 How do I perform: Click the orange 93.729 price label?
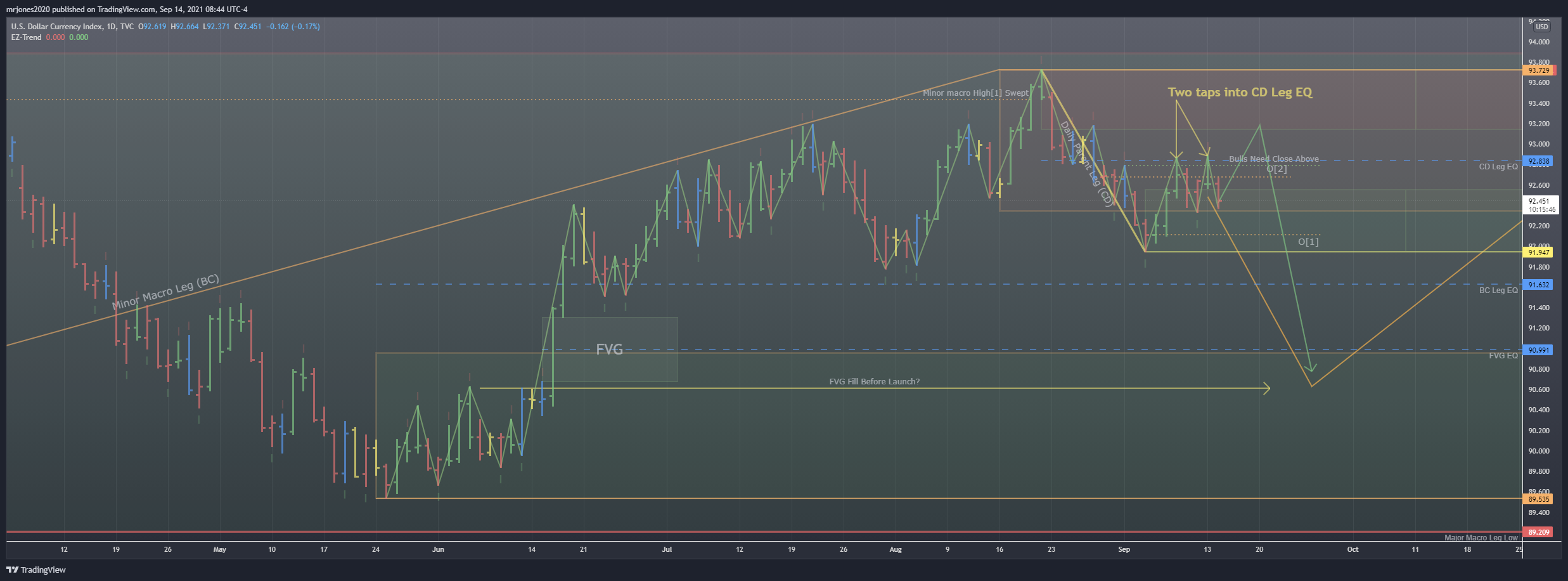[1539, 70]
